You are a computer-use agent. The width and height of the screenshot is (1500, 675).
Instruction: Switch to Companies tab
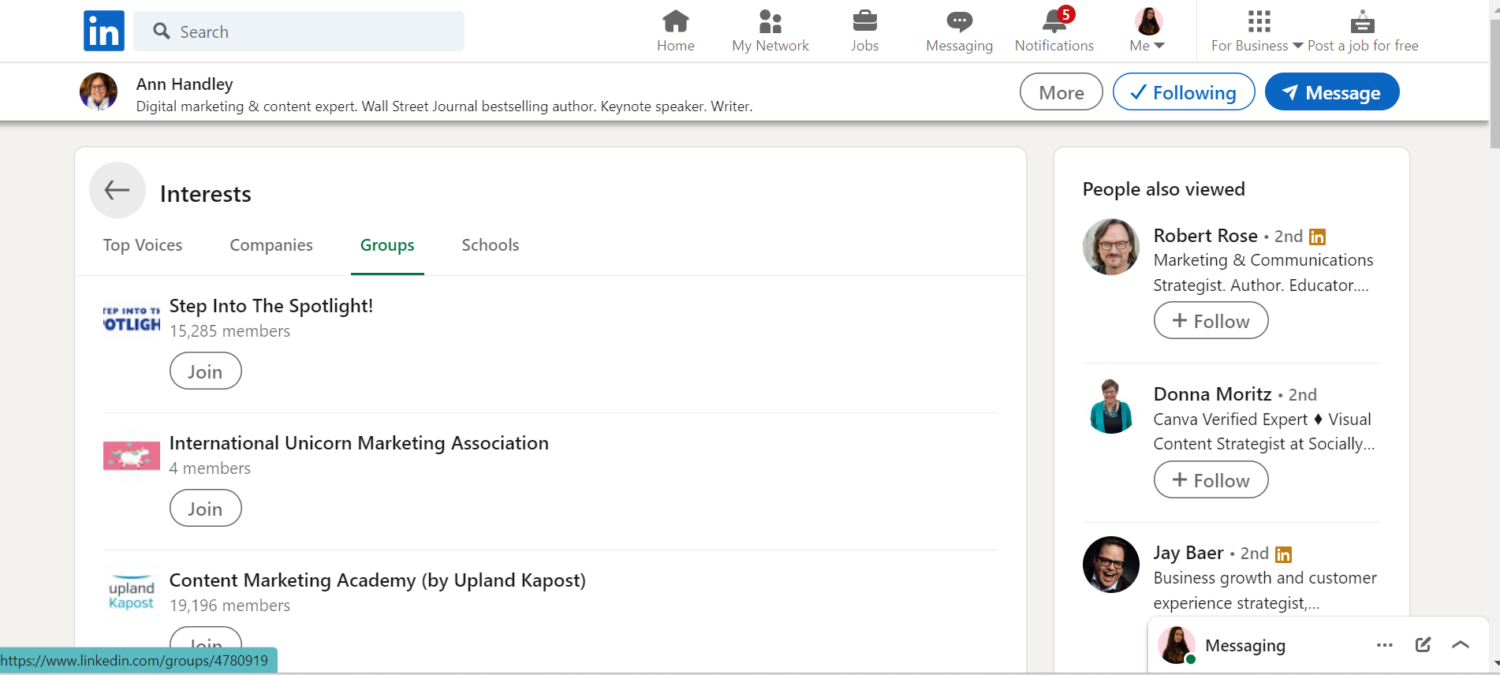271,245
